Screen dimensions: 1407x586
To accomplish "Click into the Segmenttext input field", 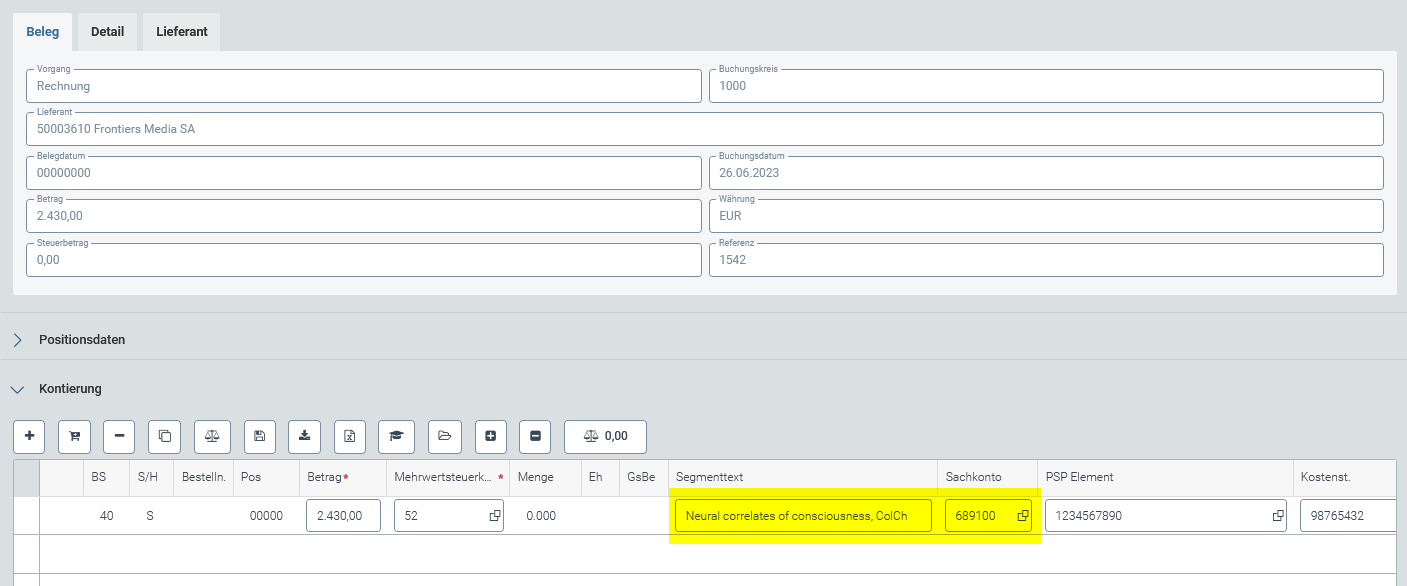I will [802, 516].
